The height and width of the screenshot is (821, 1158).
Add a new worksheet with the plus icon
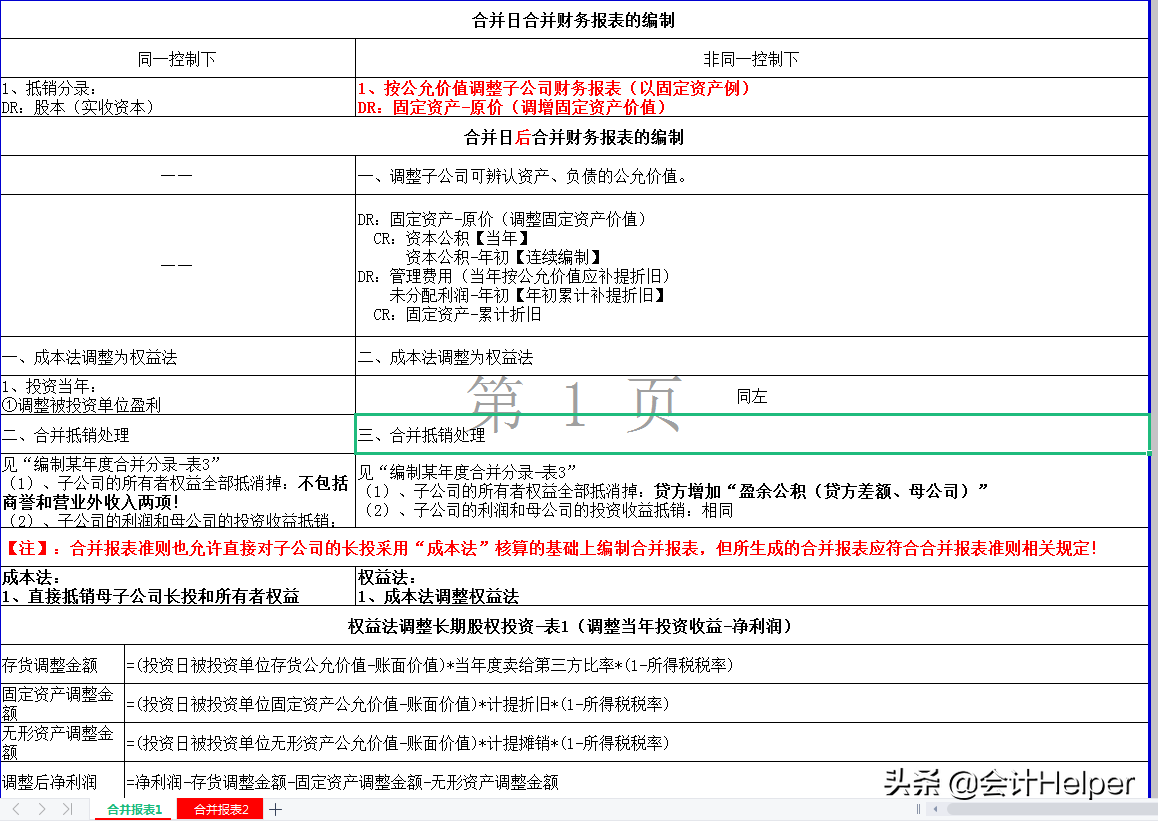274,810
